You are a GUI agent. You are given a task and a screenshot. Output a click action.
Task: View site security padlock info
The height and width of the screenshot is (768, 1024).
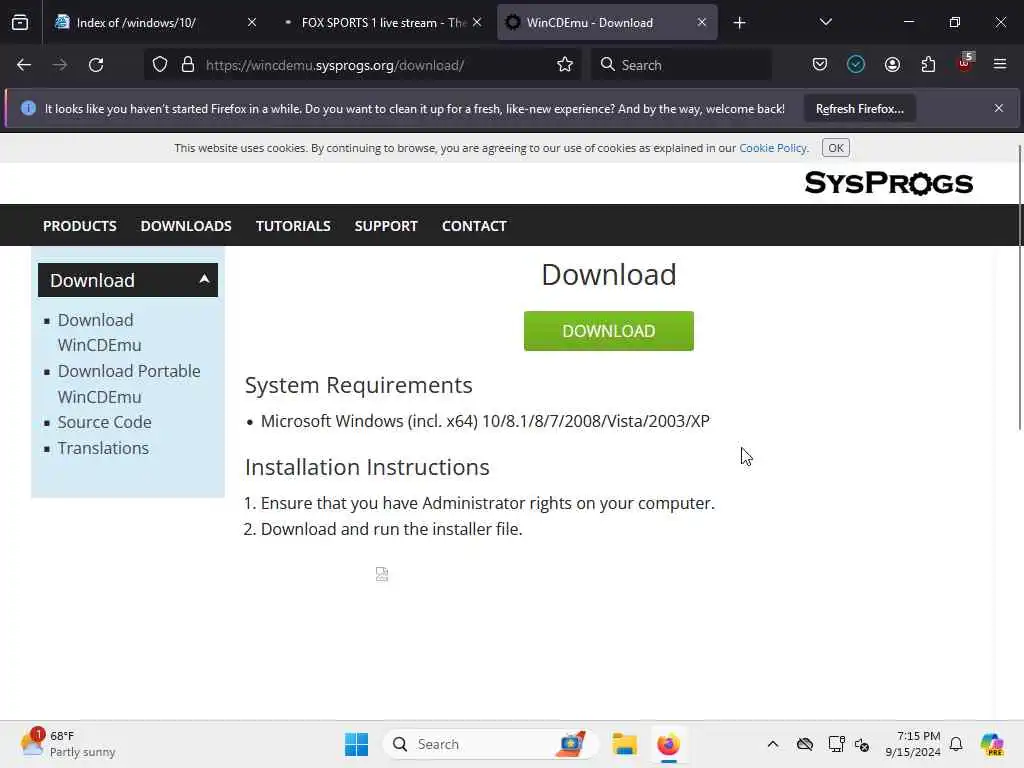tap(188, 65)
